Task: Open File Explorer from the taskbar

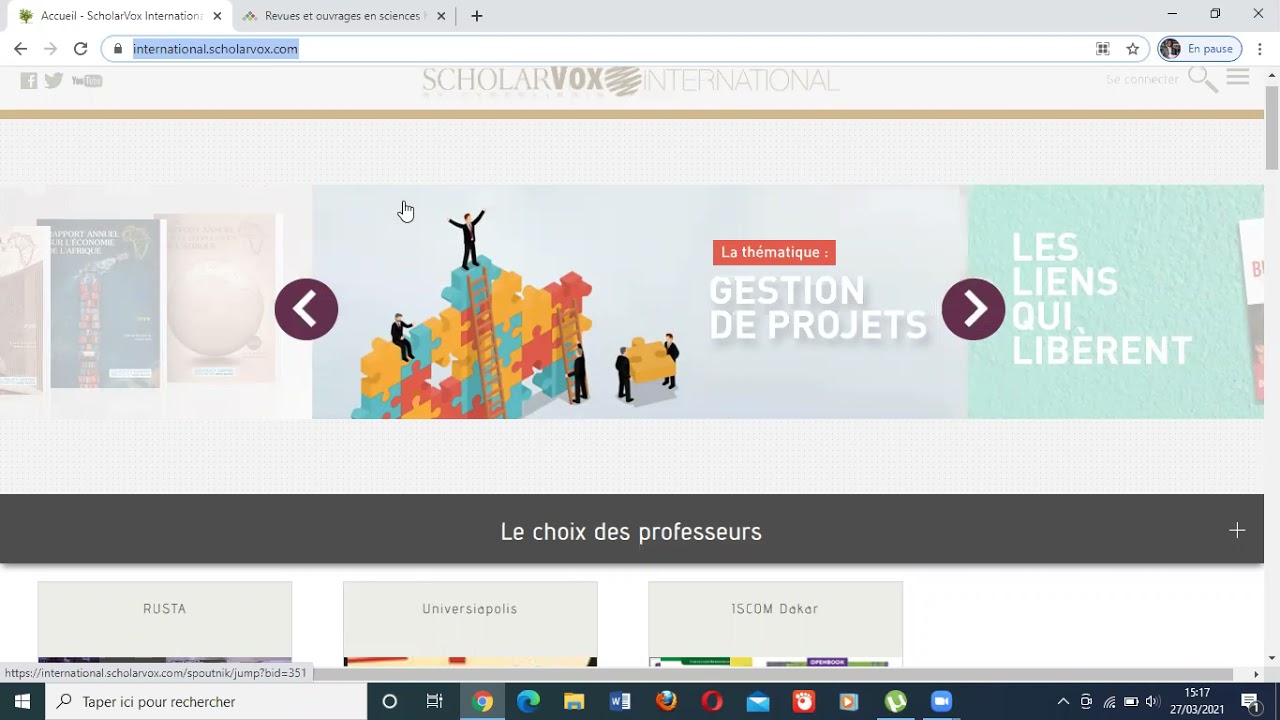Action: tap(574, 702)
